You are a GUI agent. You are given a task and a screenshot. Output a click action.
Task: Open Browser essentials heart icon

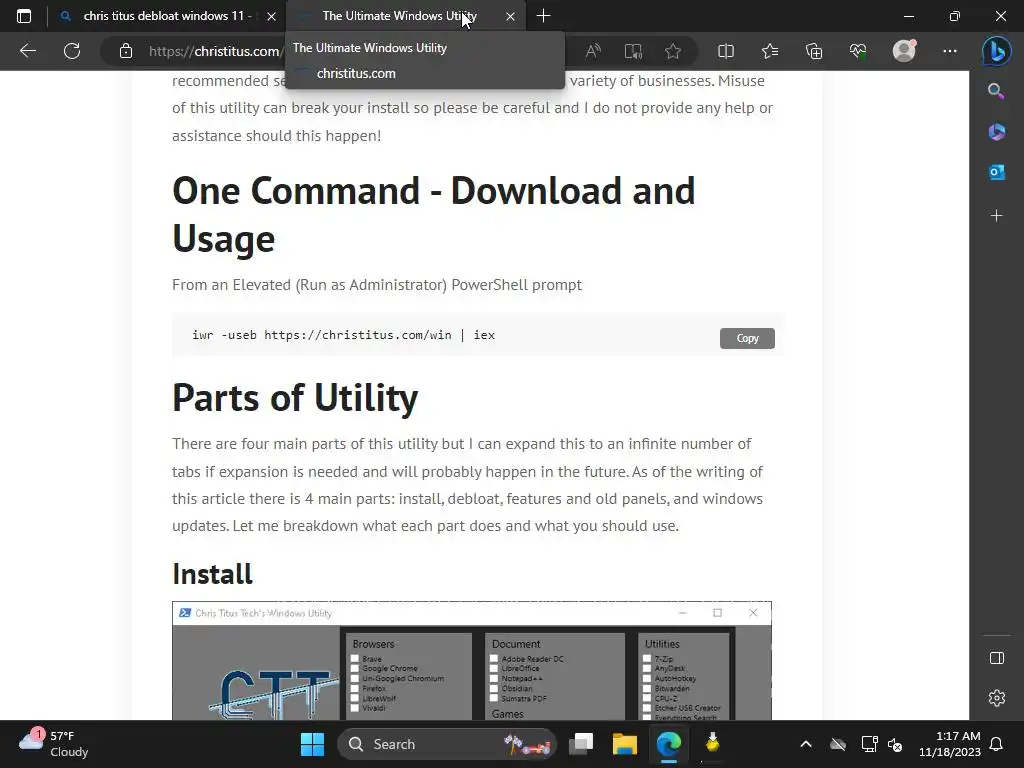tap(858, 51)
